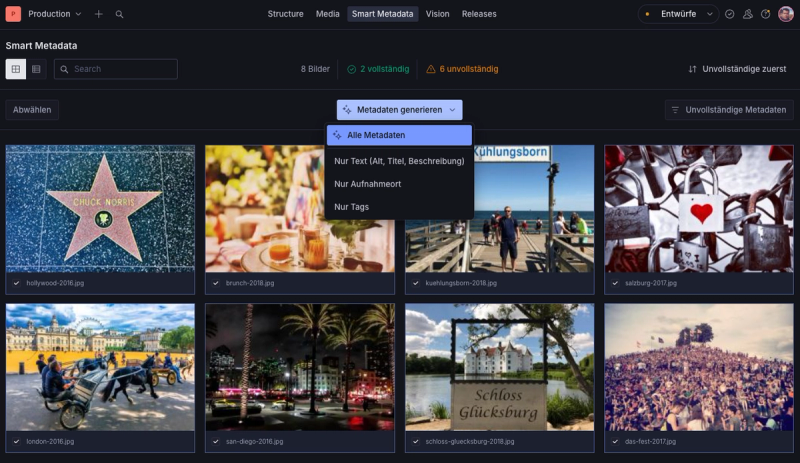Uncheck london-2016.jpg checkbox
800x463 pixels.
16,442
